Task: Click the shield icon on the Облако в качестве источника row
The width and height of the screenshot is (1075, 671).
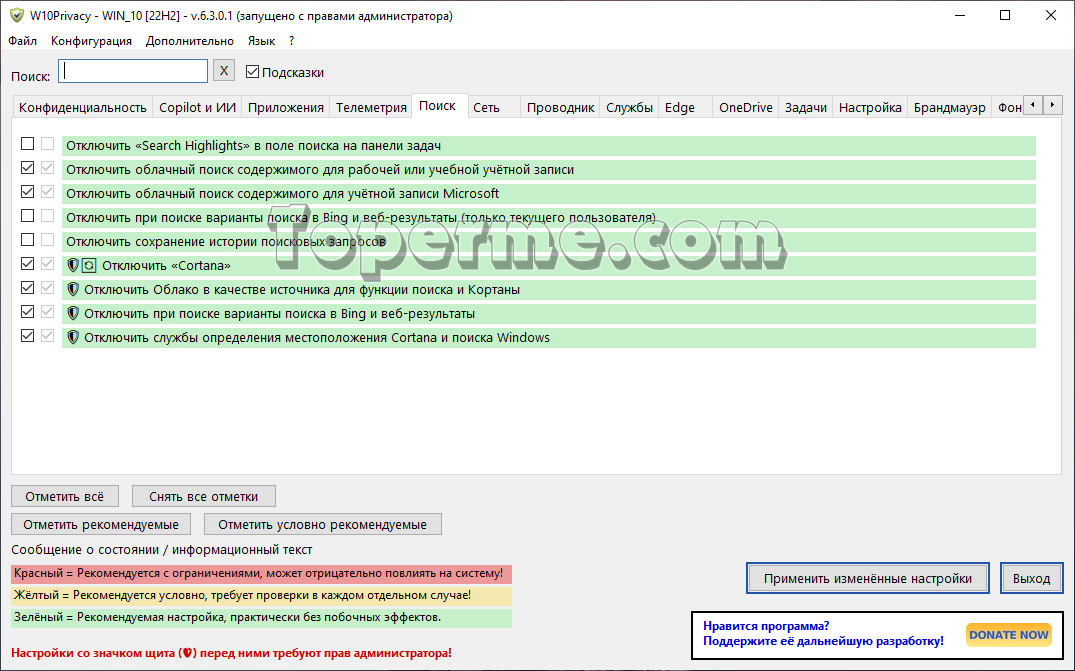Action: click(x=73, y=289)
